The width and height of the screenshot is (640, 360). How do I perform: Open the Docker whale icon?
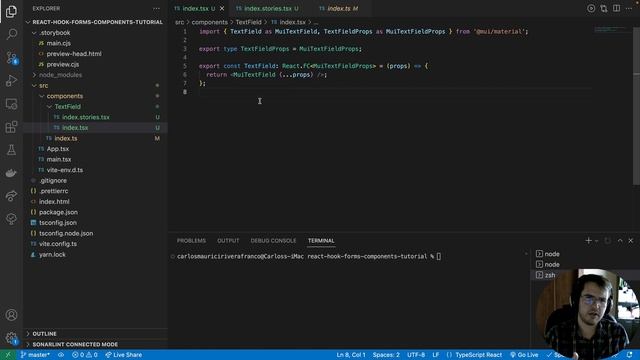11,173
